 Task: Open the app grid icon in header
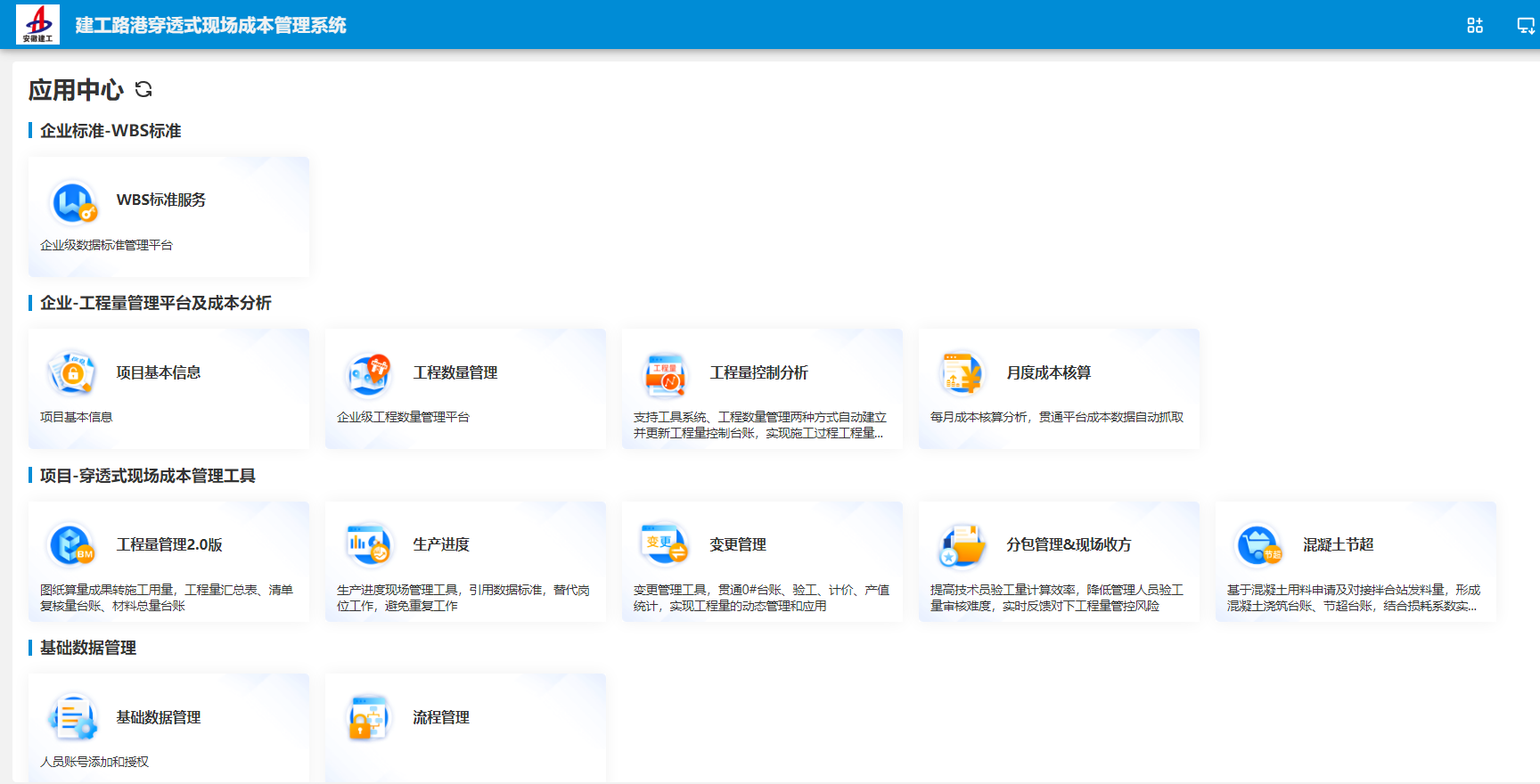[1475, 25]
